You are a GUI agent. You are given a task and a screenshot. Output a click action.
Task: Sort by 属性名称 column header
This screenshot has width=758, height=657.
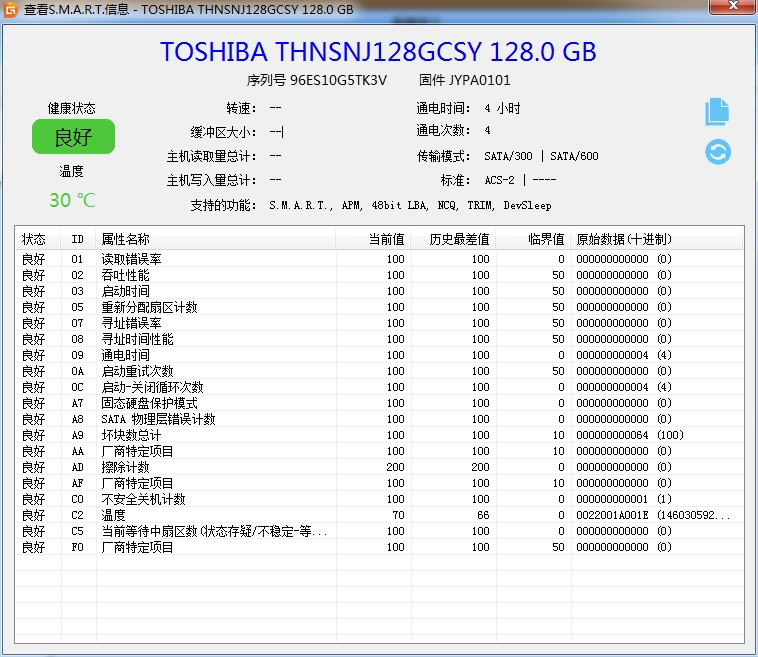point(215,239)
